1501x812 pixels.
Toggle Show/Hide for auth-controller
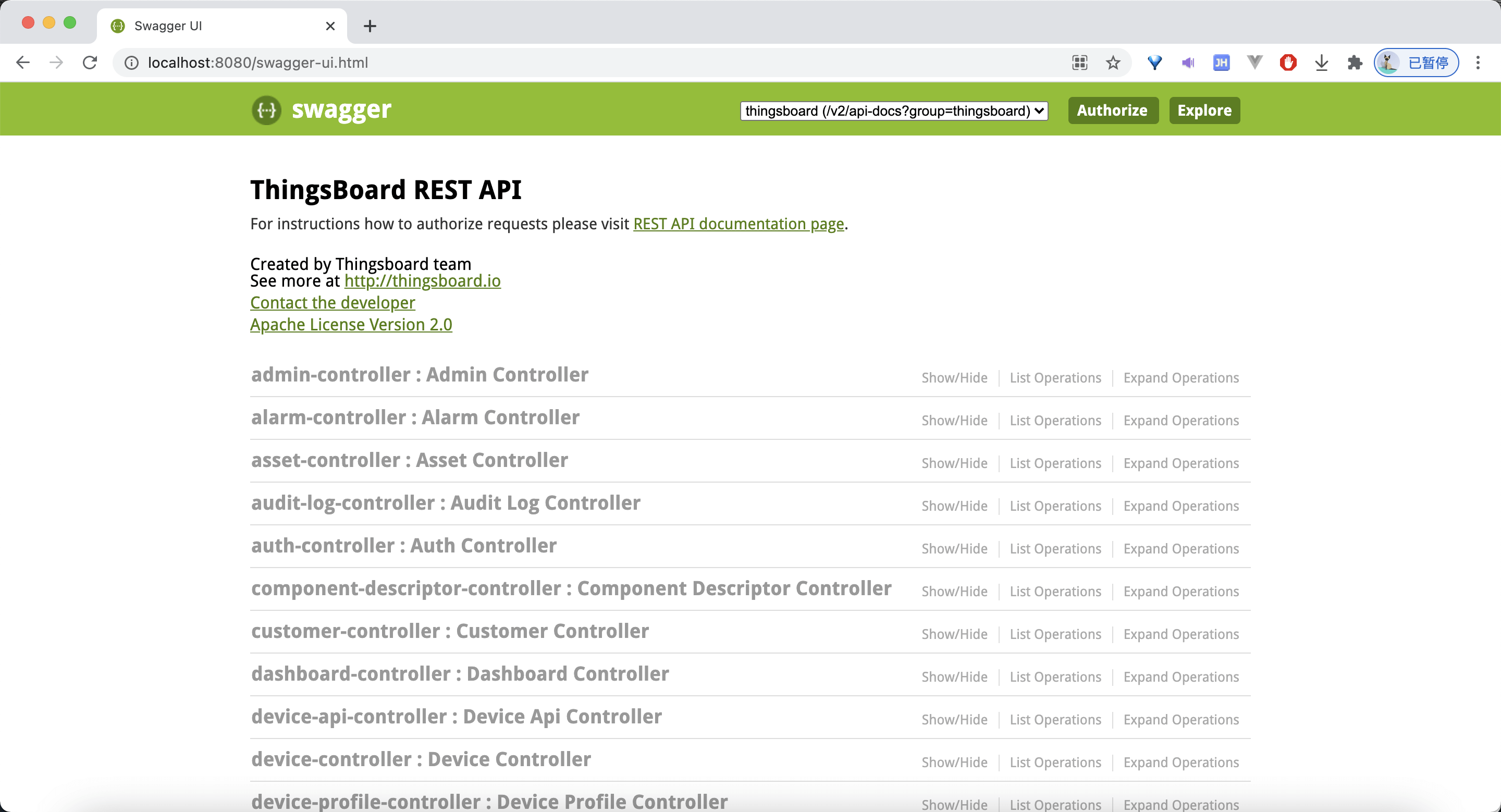(x=954, y=548)
